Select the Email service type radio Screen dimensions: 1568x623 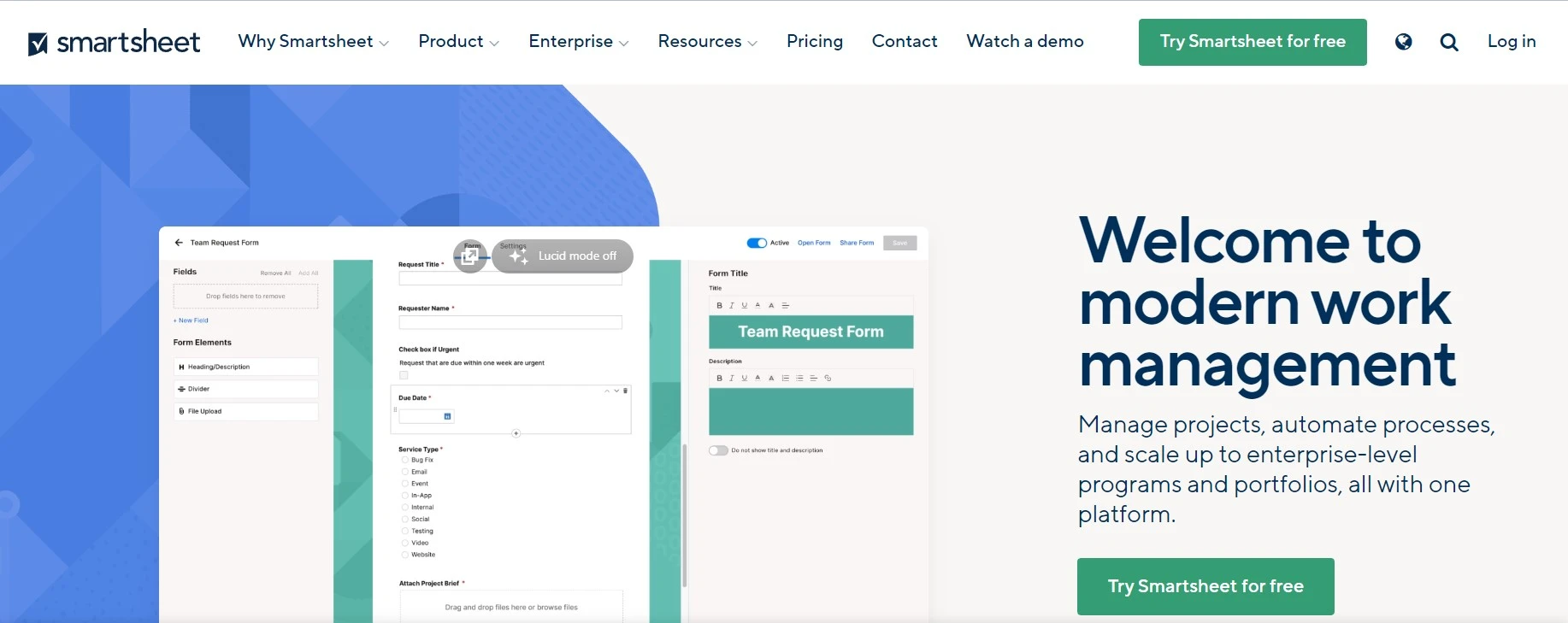click(405, 472)
